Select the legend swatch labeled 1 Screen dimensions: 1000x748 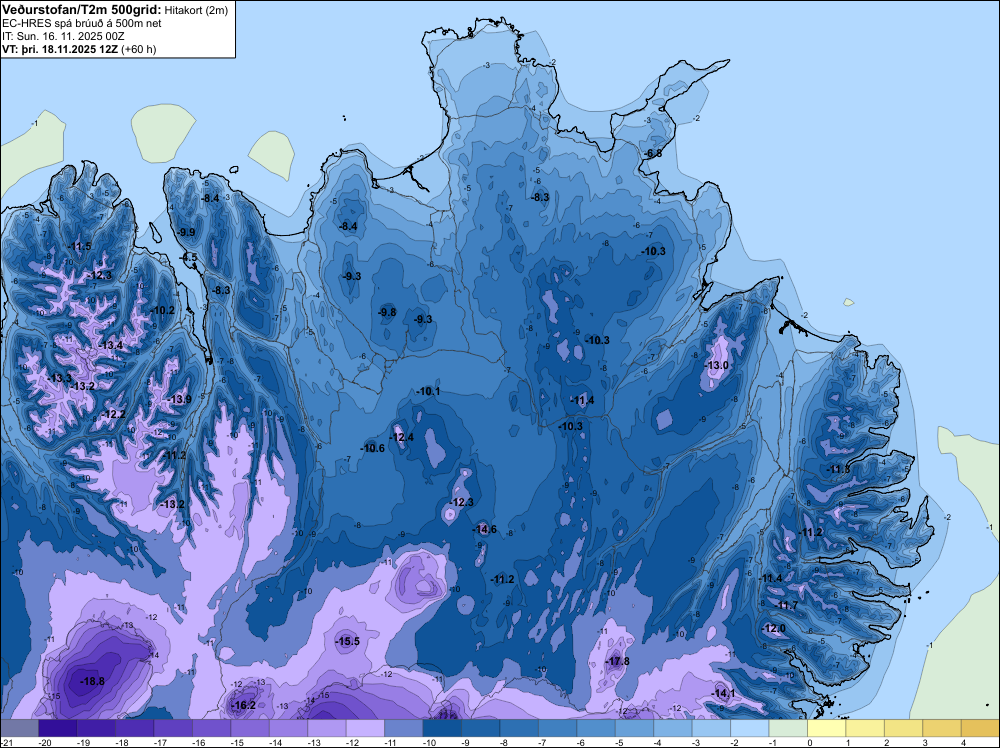tap(865, 728)
